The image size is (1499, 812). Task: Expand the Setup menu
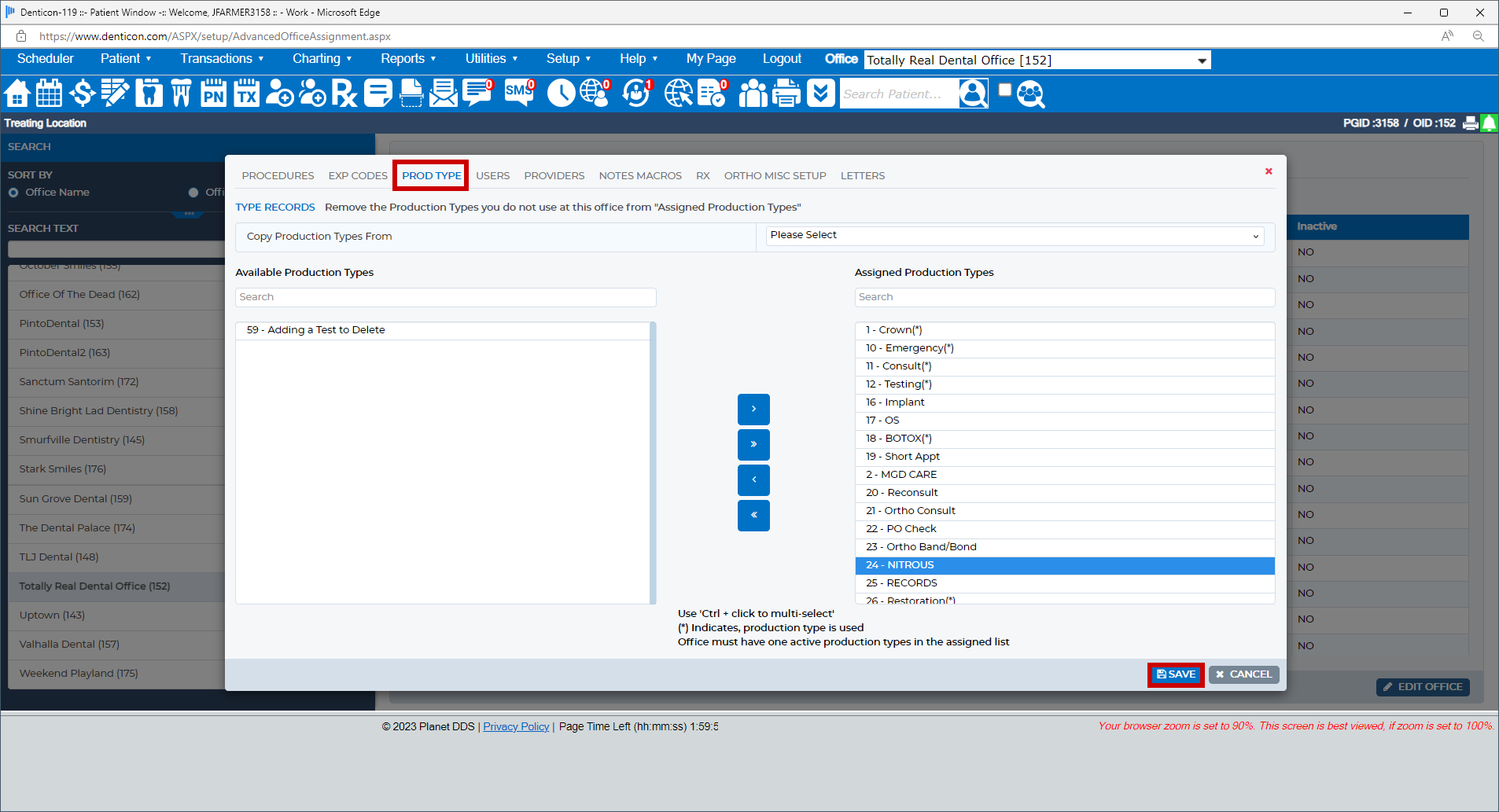569,59
